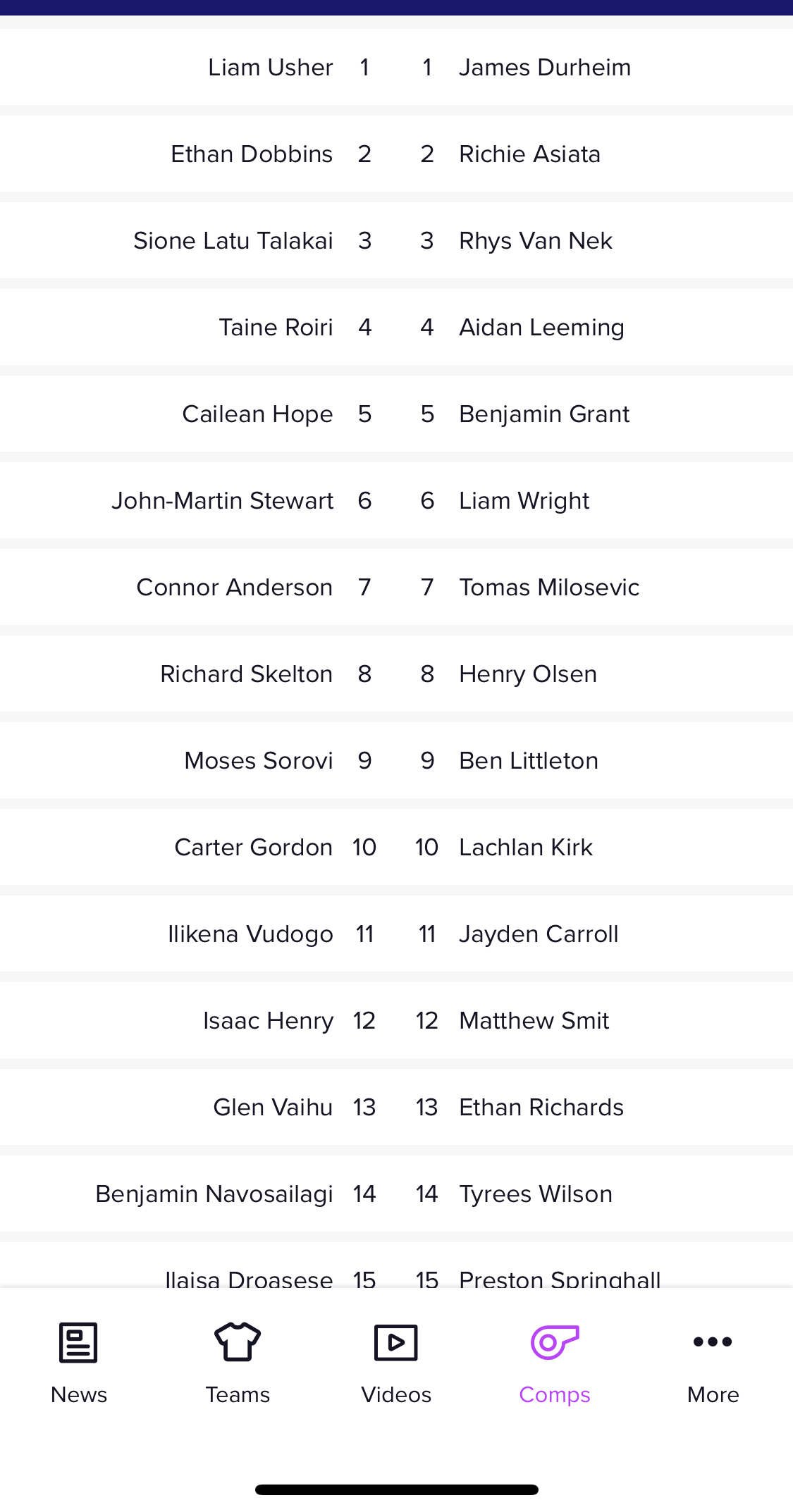793x1512 pixels.
Task: Select the Comps whistle icon
Action: (555, 1342)
